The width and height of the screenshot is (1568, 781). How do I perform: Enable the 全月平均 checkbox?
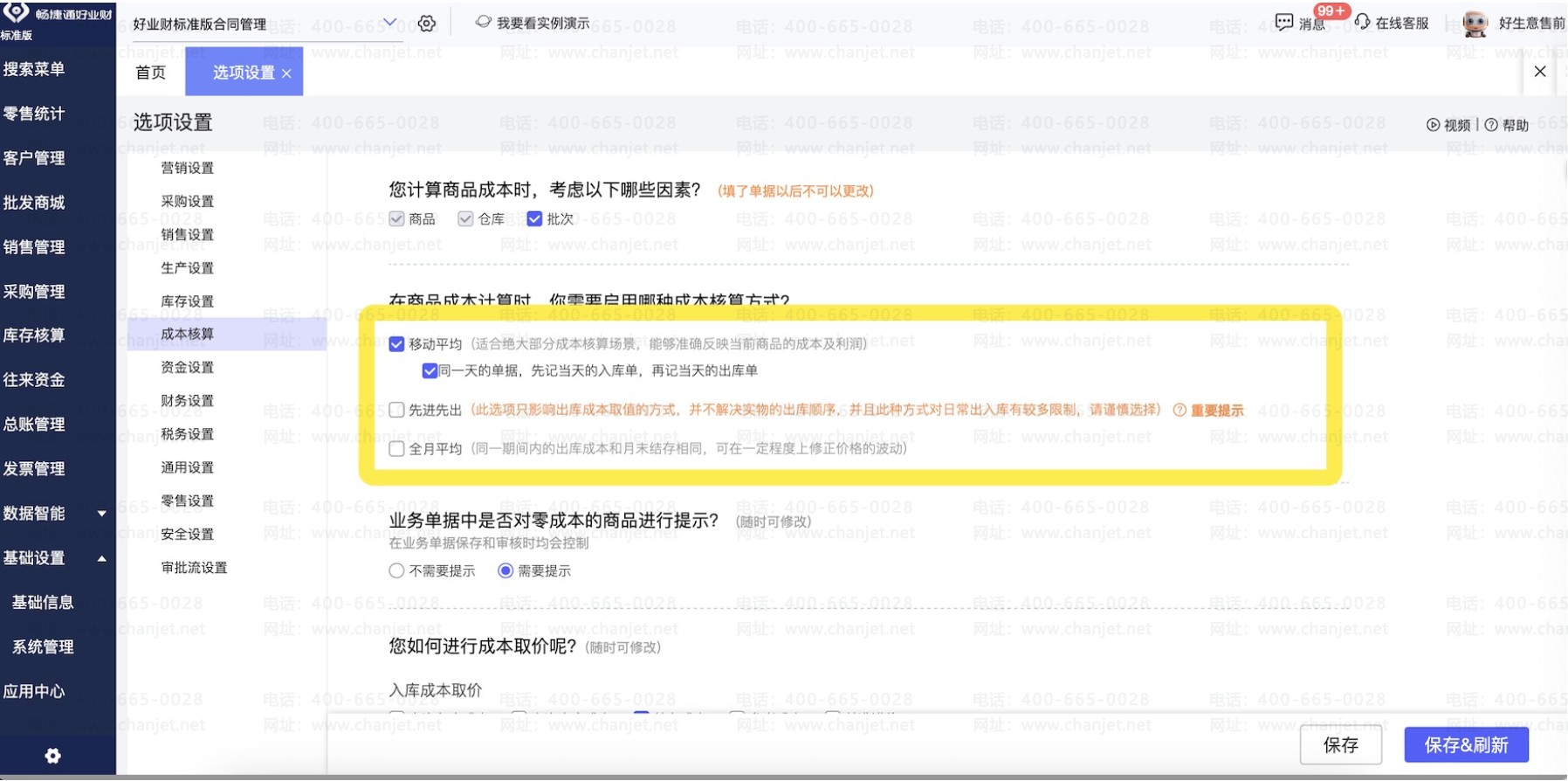(396, 449)
